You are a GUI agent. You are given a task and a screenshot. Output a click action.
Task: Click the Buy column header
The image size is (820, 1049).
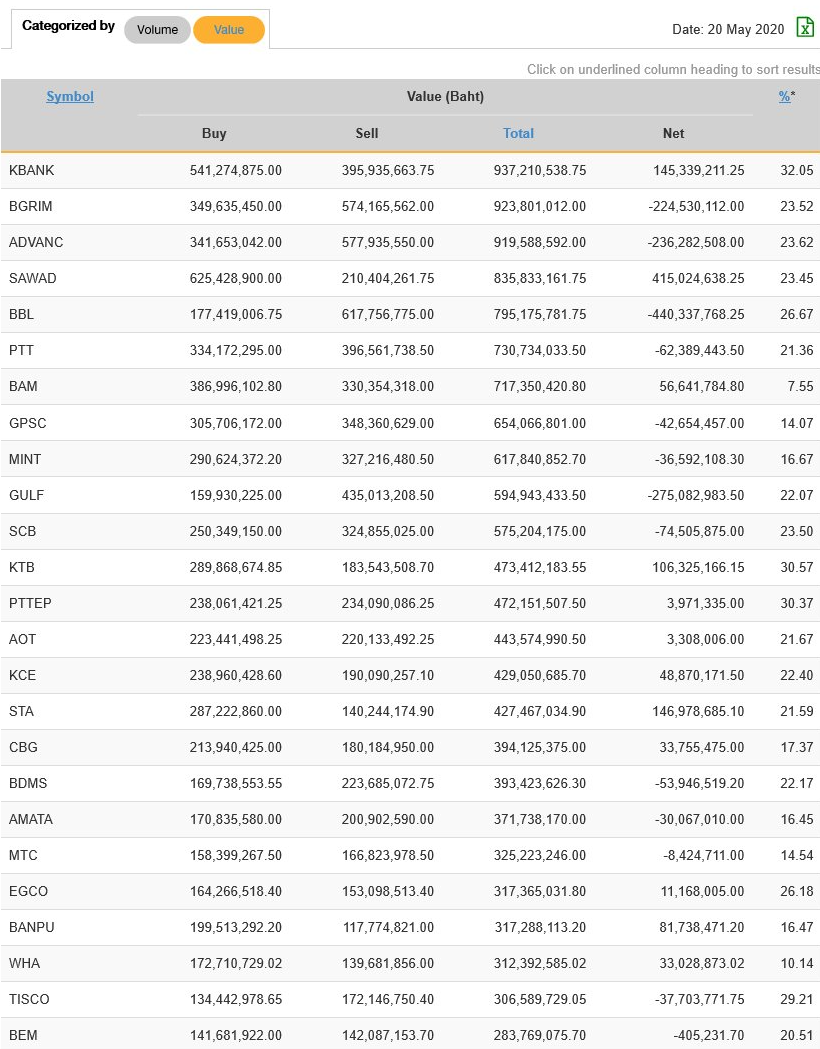point(214,133)
